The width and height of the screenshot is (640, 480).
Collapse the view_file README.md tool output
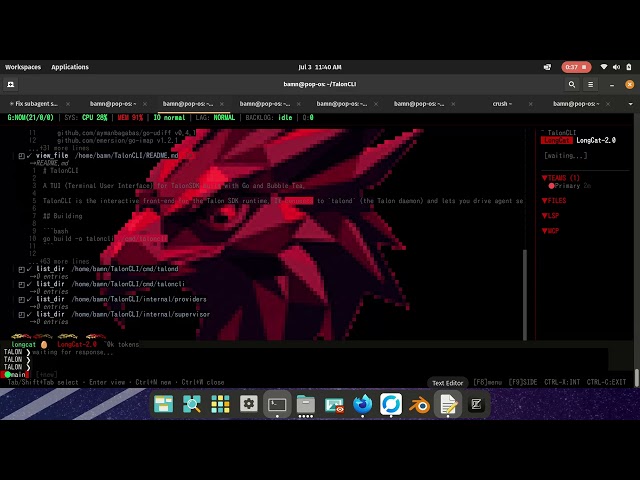point(22,156)
